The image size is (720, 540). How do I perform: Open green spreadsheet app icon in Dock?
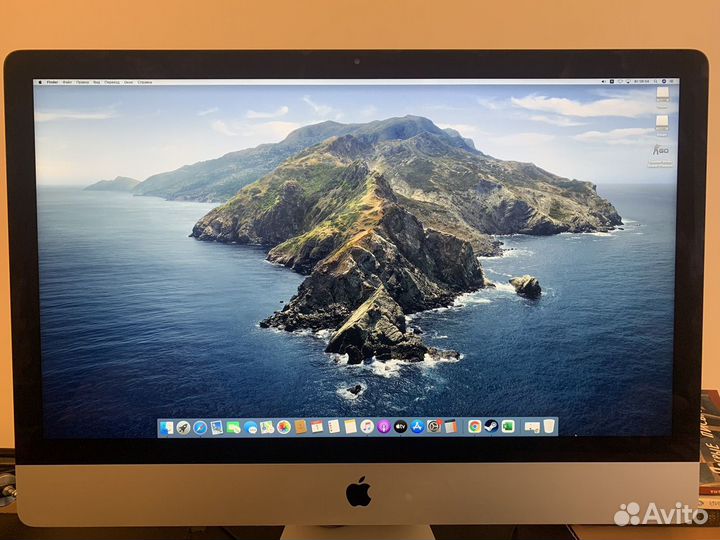(508, 426)
